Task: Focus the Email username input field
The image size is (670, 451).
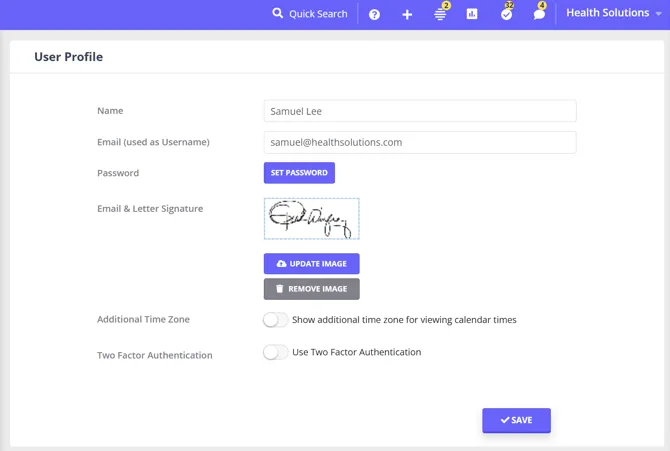Action: pos(420,142)
